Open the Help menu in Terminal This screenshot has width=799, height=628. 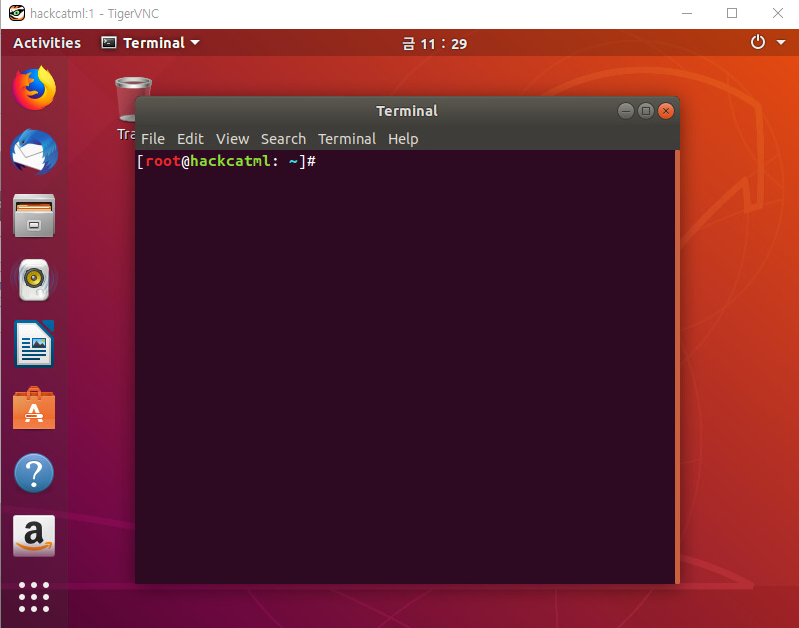(x=403, y=139)
